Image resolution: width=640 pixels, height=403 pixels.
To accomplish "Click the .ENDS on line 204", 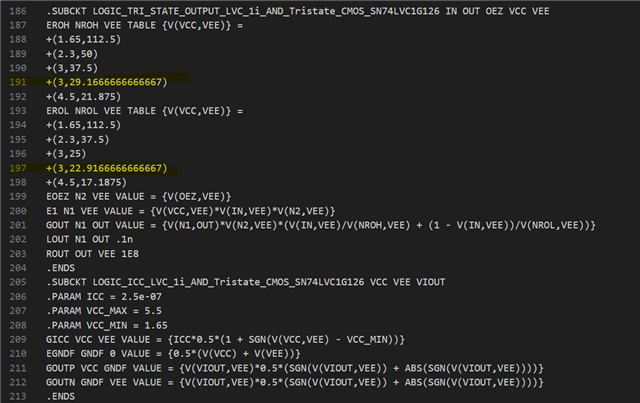I will [60, 268].
